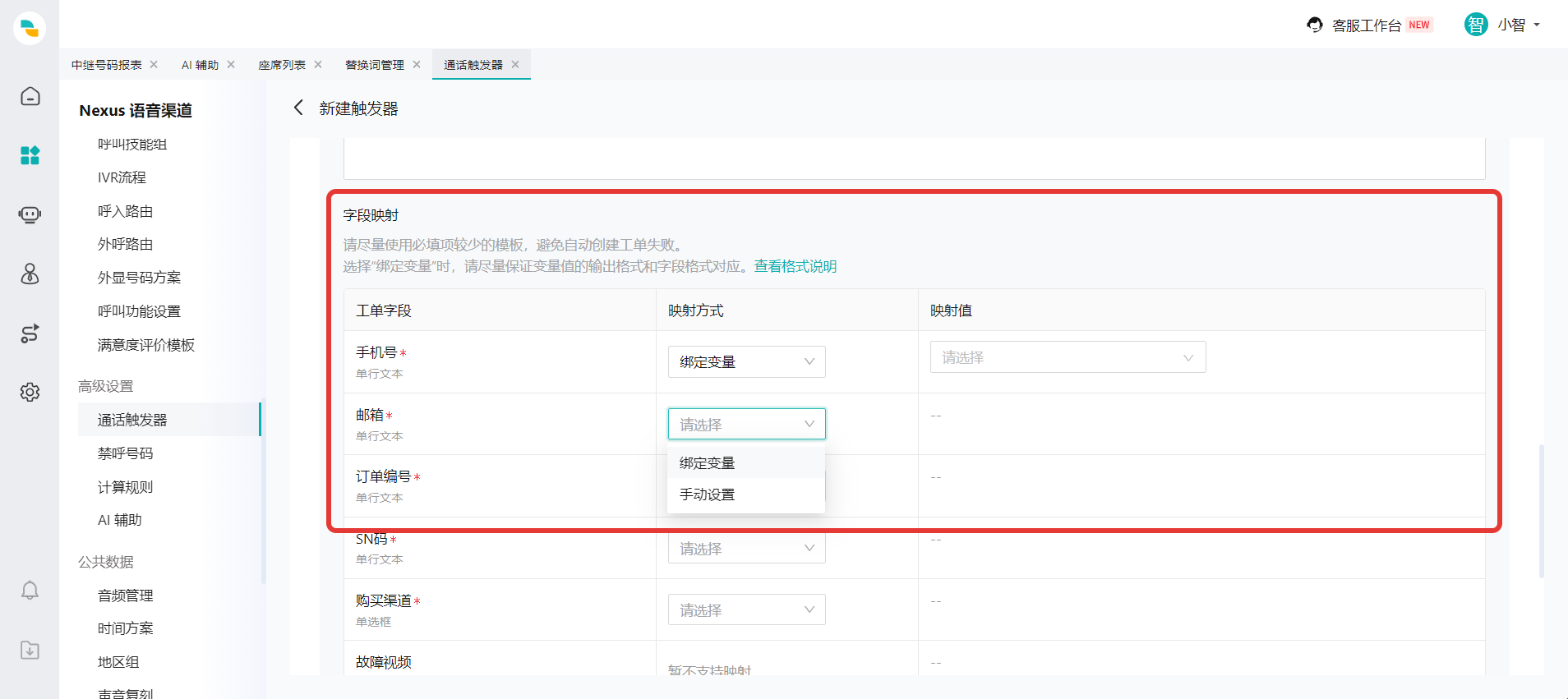Open the settings gear icon
The width and height of the screenshot is (1568, 699).
point(30,392)
